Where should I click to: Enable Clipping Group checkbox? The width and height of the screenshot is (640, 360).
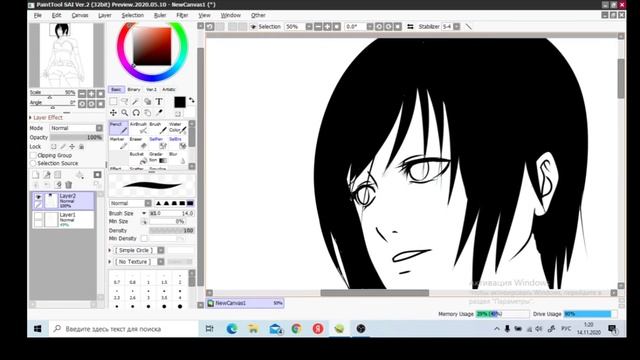pyautogui.click(x=33, y=156)
